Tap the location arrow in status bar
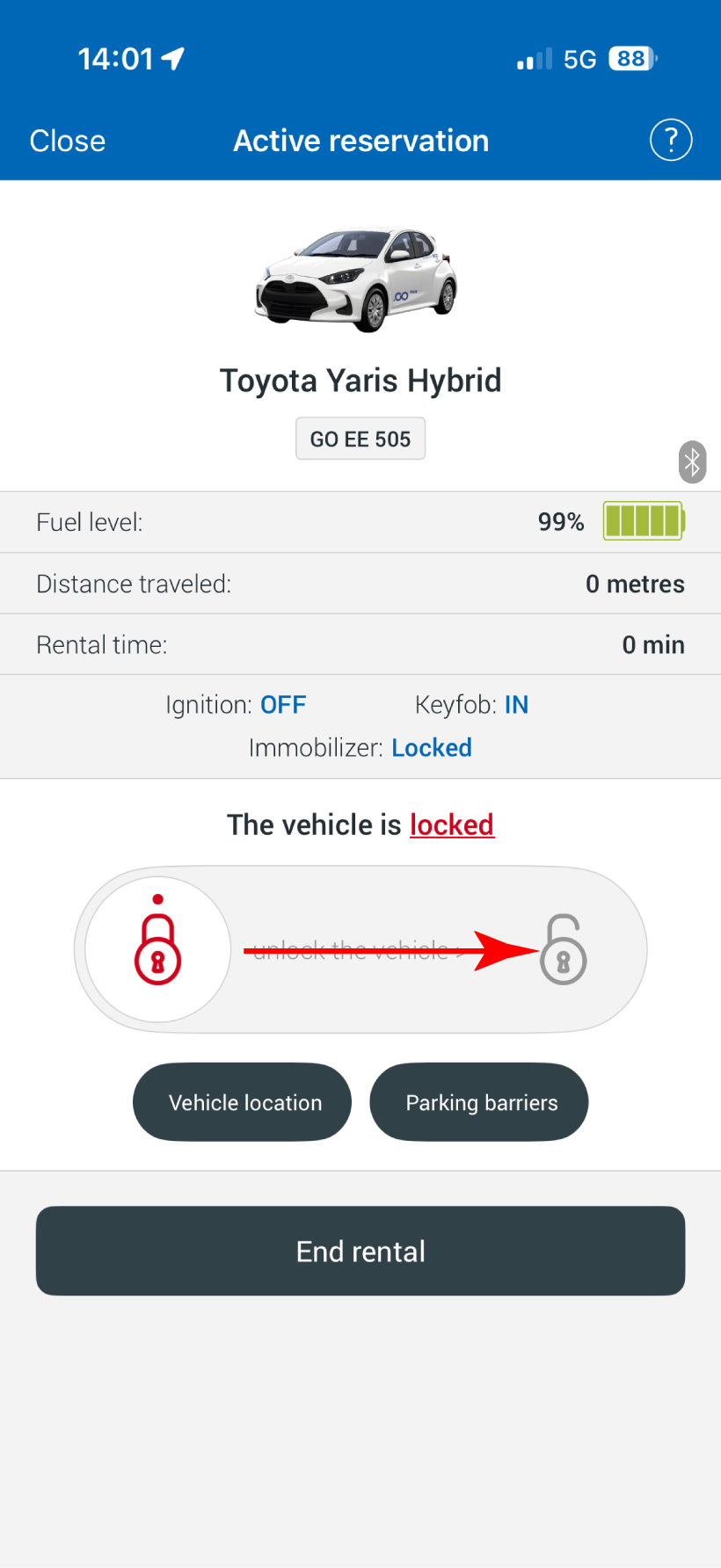 tap(173, 59)
